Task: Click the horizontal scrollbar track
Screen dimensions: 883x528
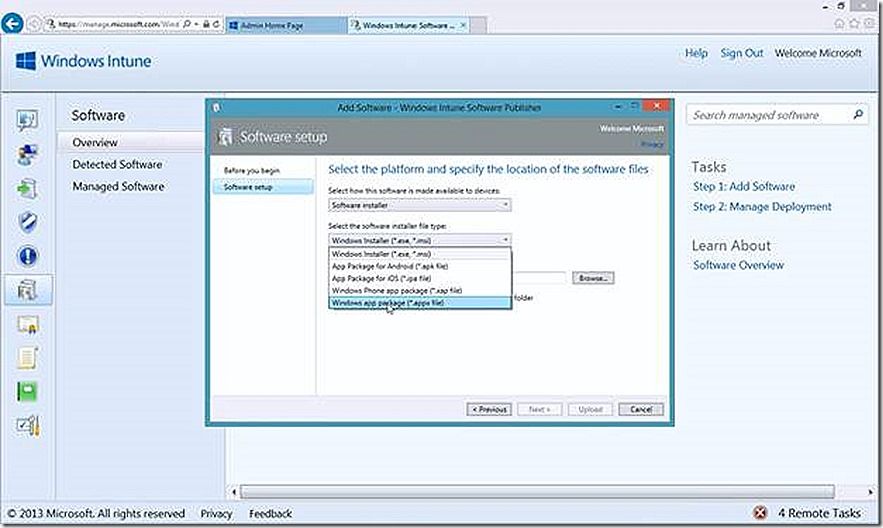Action: (x=538, y=492)
